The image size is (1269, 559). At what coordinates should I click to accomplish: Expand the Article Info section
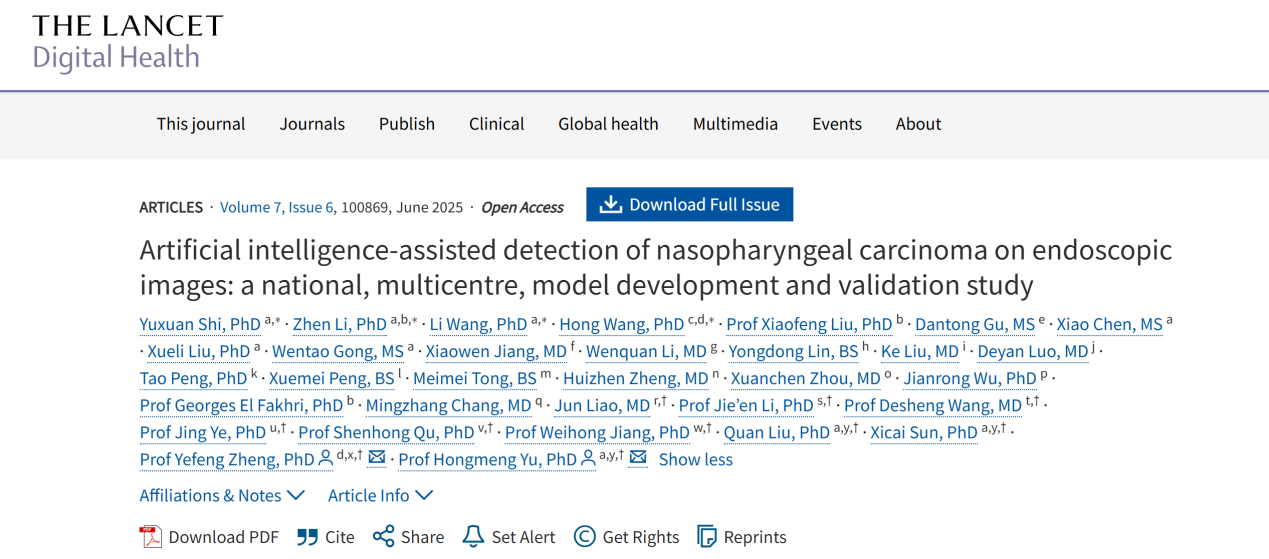pyautogui.click(x=380, y=495)
